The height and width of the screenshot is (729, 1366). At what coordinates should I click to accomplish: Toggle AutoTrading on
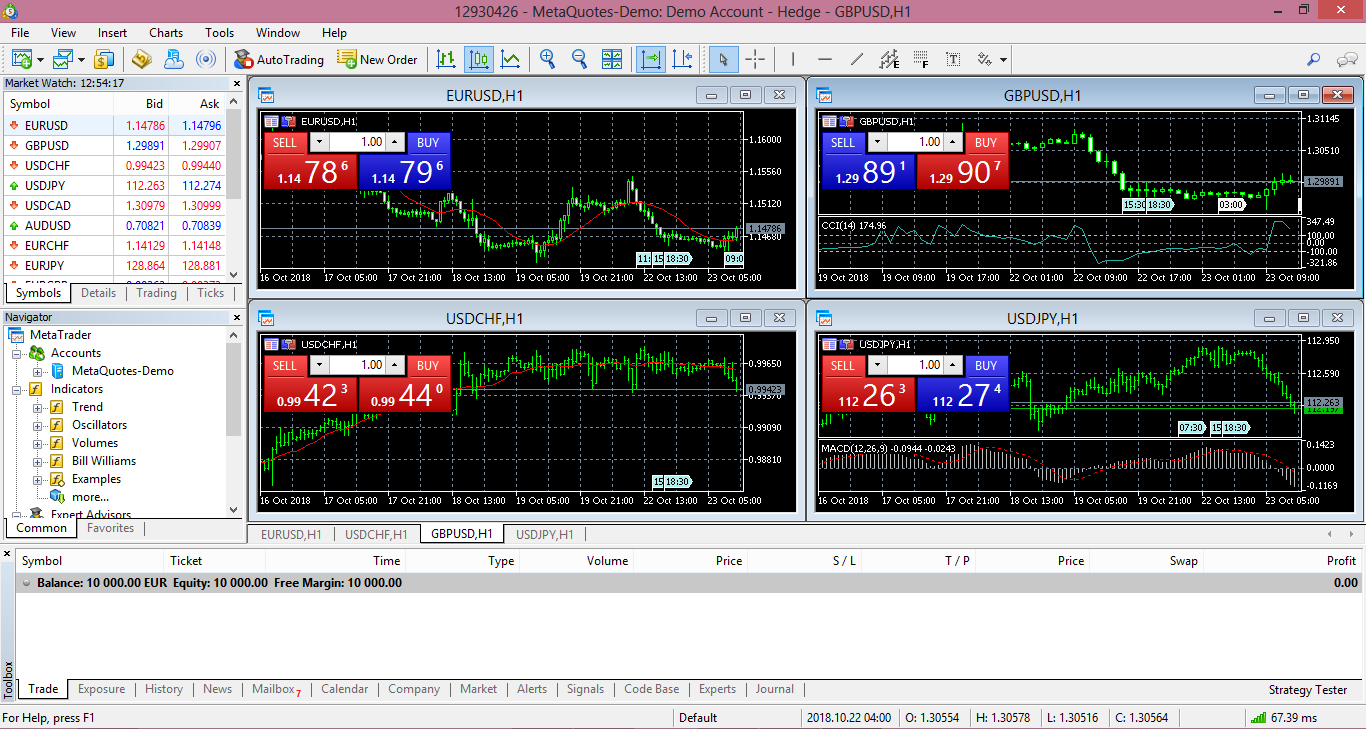click(280, 60)
